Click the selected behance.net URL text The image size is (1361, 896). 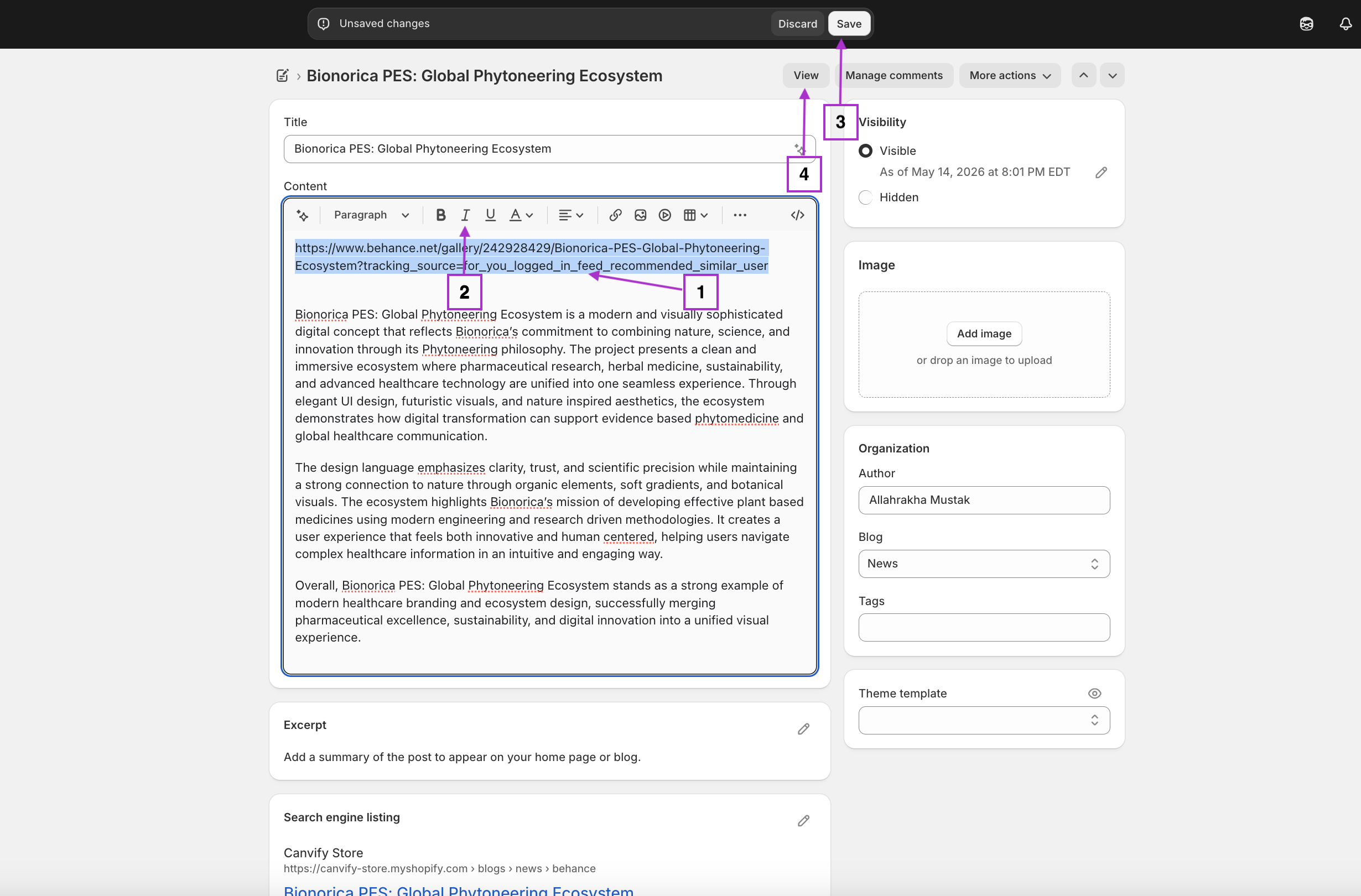531,257
